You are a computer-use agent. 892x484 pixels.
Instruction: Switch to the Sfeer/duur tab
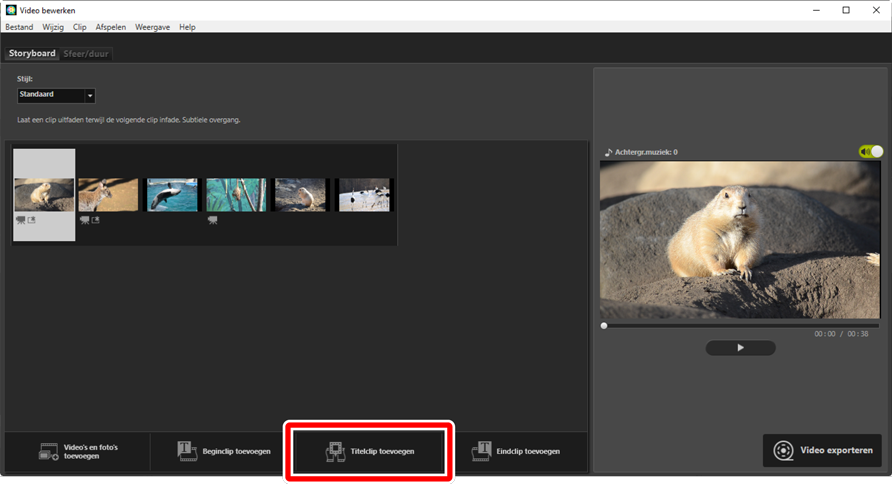coord(86,53)
